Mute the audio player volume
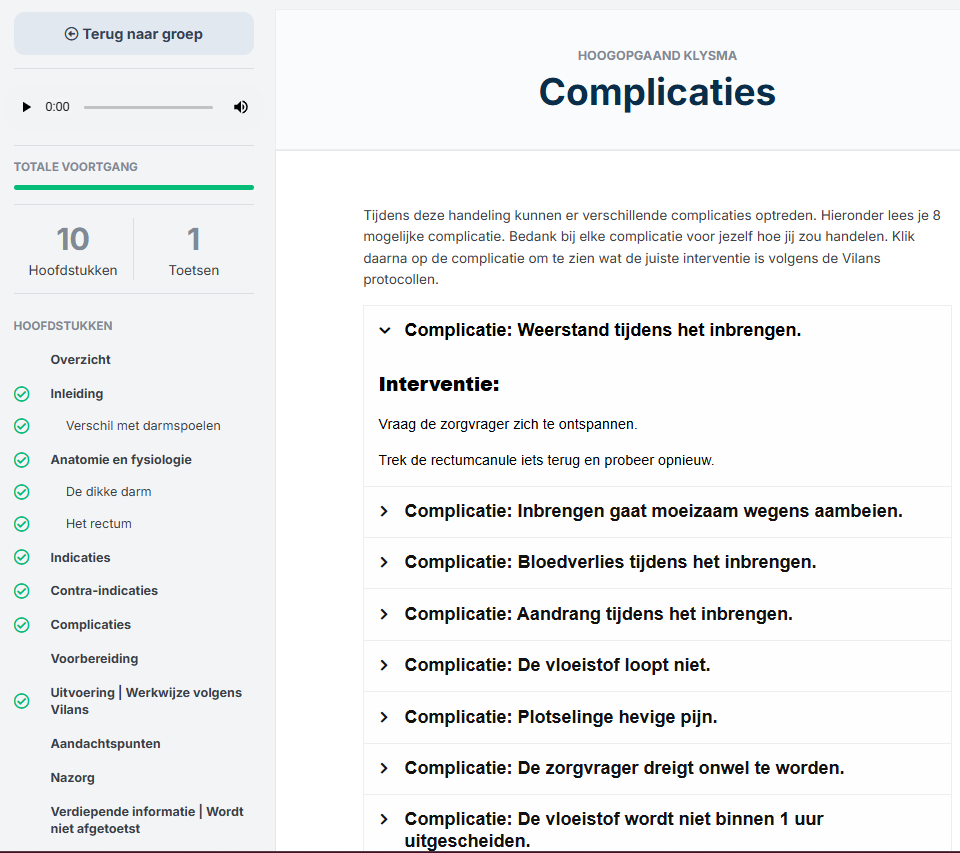960x853 pixels. pyautogui.click(x=241, y=107)
